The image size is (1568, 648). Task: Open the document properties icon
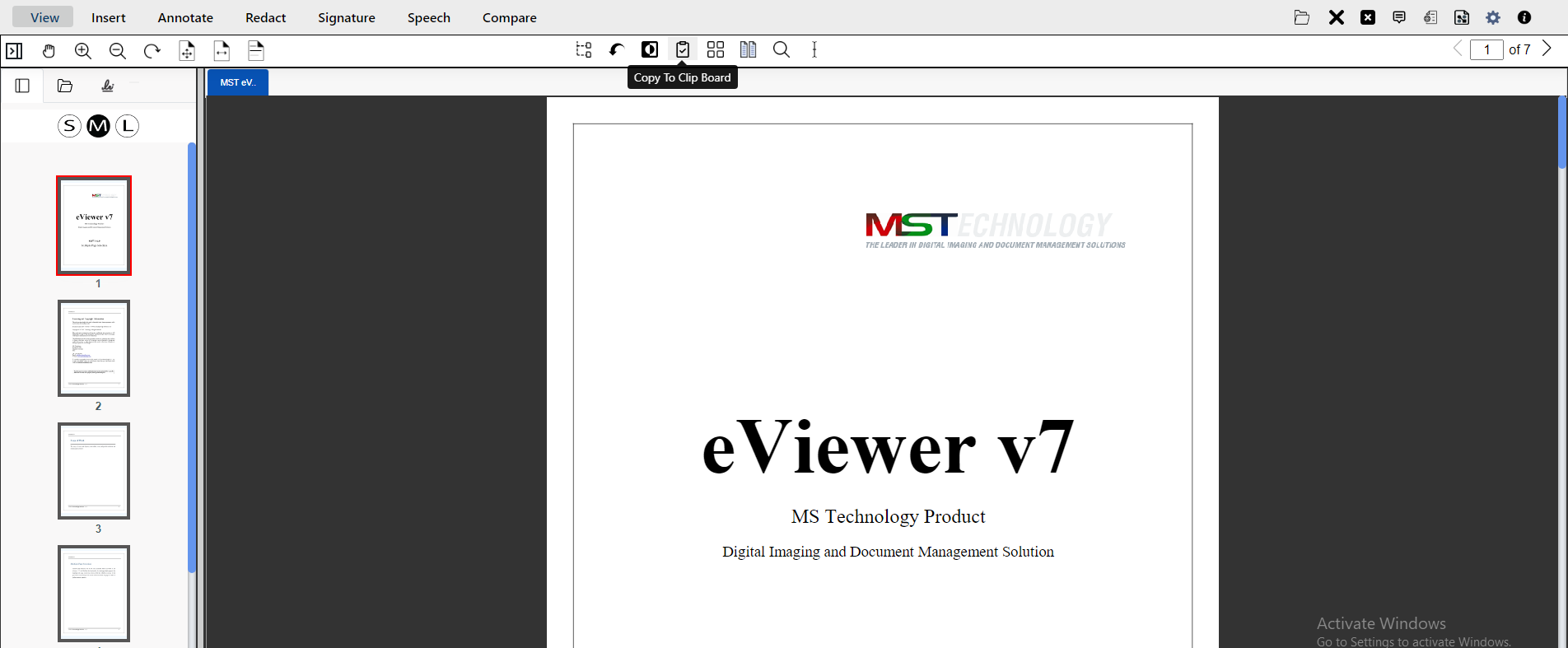pos(1430,17)
